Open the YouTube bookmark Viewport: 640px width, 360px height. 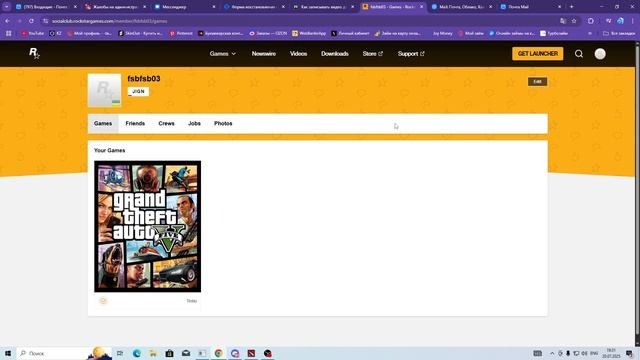[x=33, y=33]
